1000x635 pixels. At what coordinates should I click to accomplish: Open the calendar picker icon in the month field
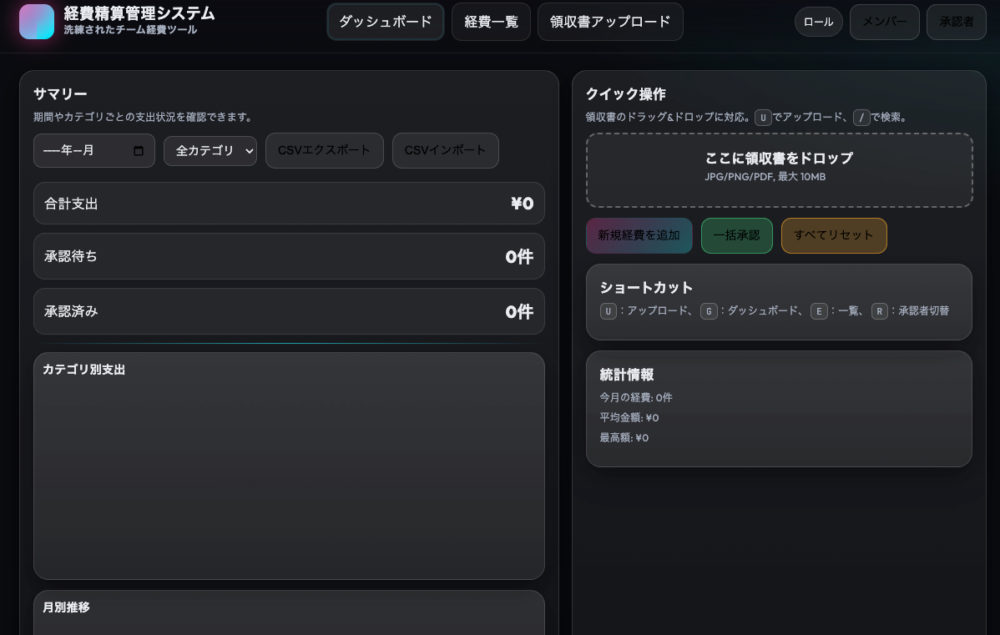coord(139,151)
